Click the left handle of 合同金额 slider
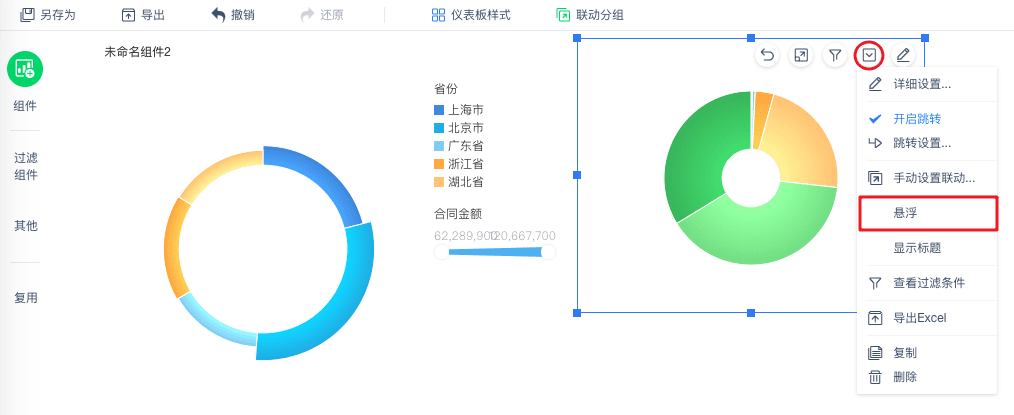 tap(442, 252)
